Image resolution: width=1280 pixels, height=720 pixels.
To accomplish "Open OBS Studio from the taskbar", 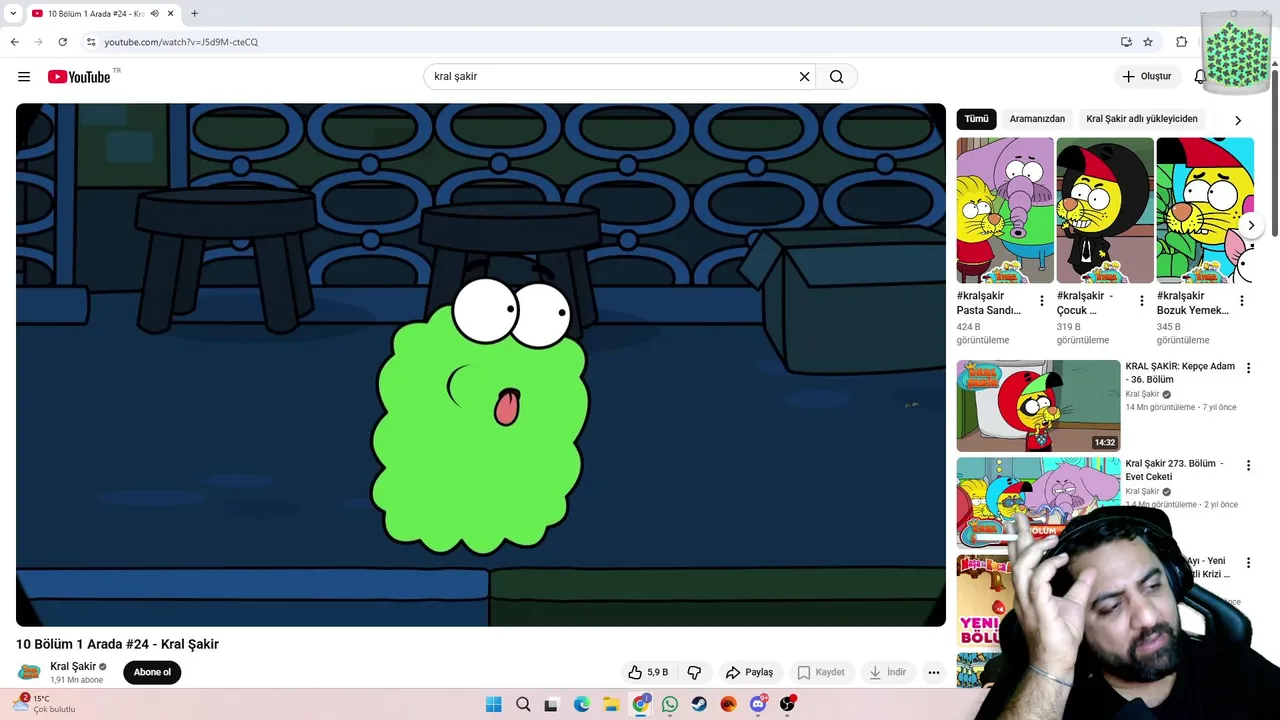I will [788, 704].
